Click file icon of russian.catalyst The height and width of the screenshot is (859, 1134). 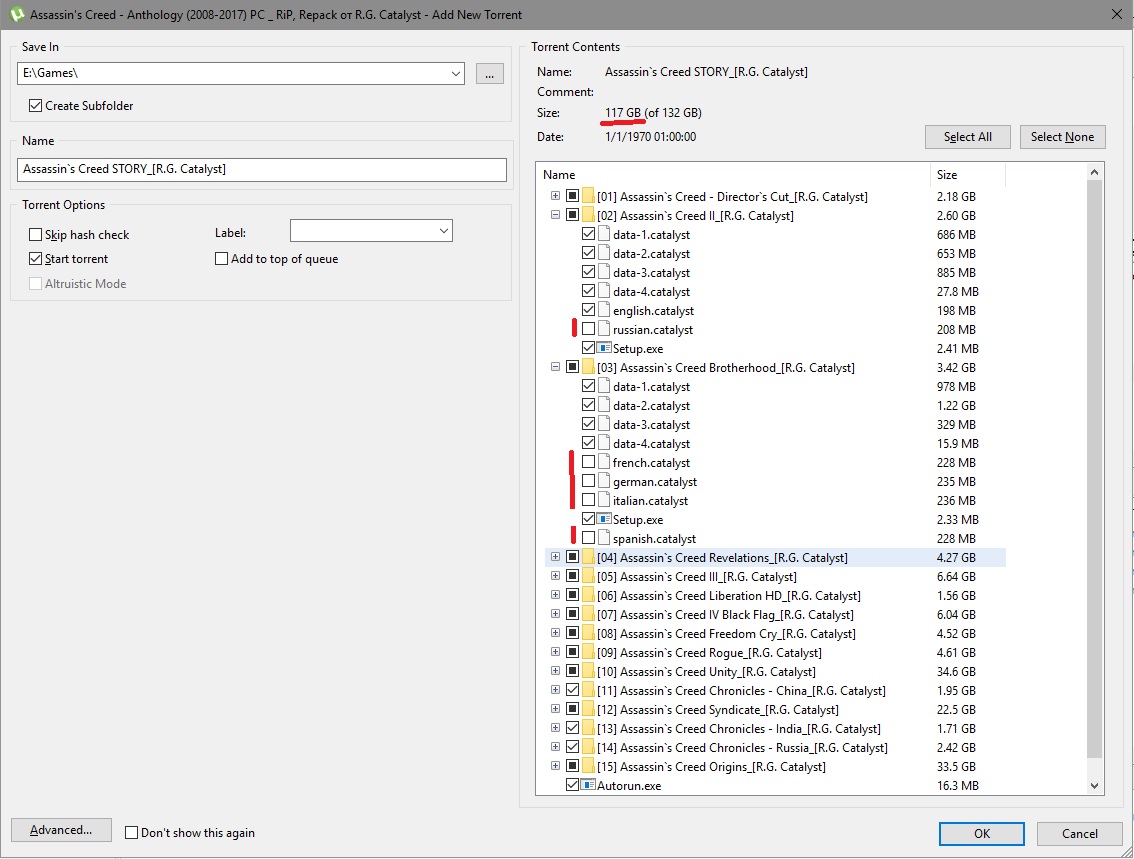[x=604, y=329]
